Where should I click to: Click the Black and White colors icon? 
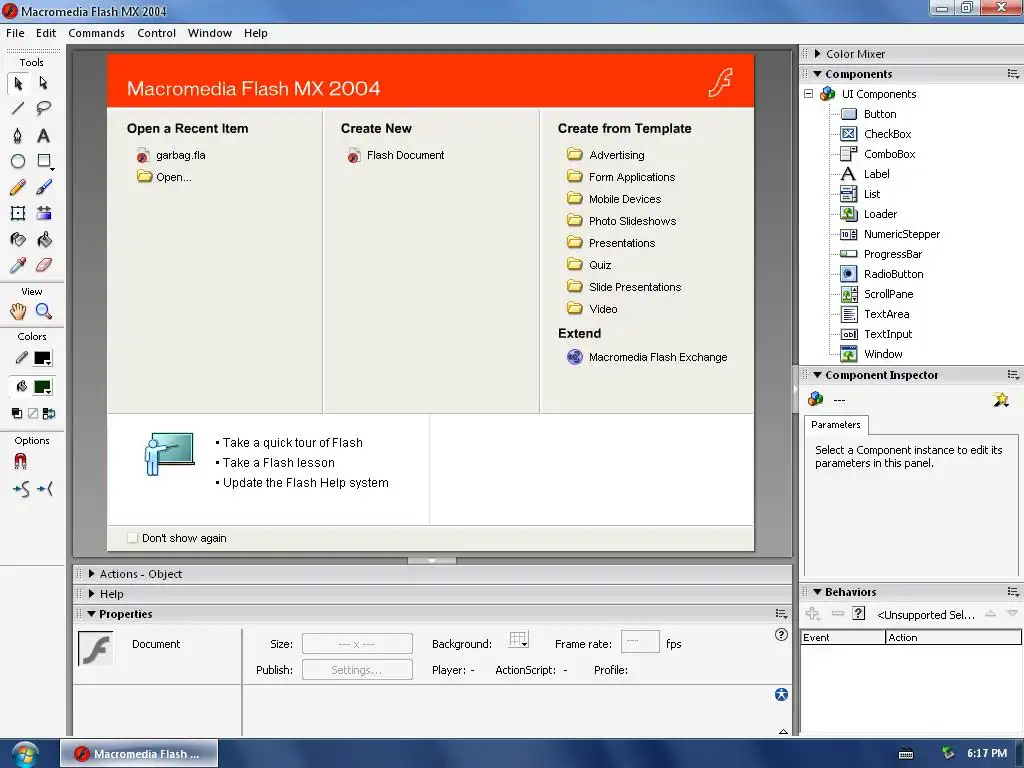tap(17, 413)
